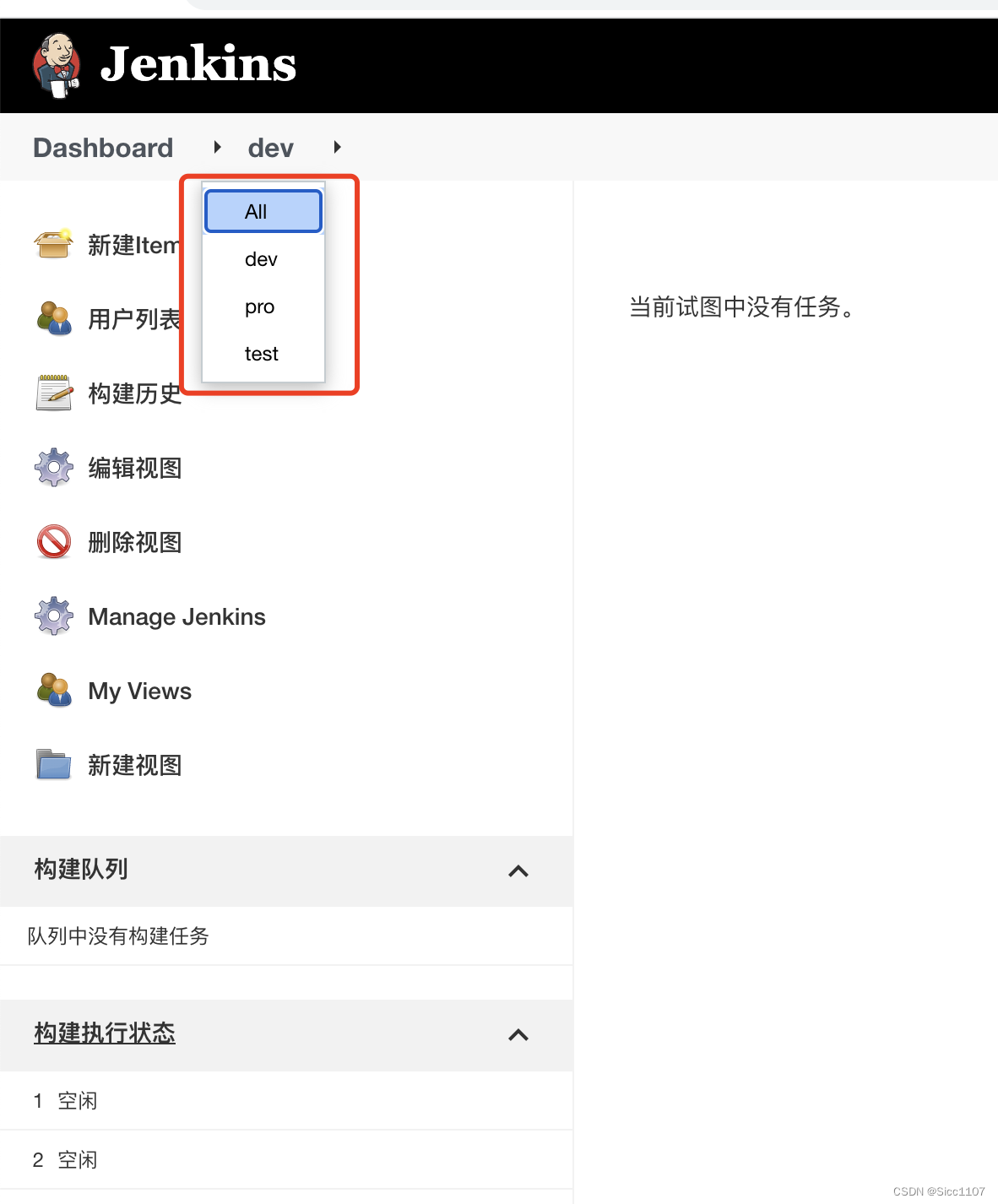Viewport: 998px width, 1204px height.
Task: Click the new view folder icon
Action: pyautogui.click(x=54, y=764)
